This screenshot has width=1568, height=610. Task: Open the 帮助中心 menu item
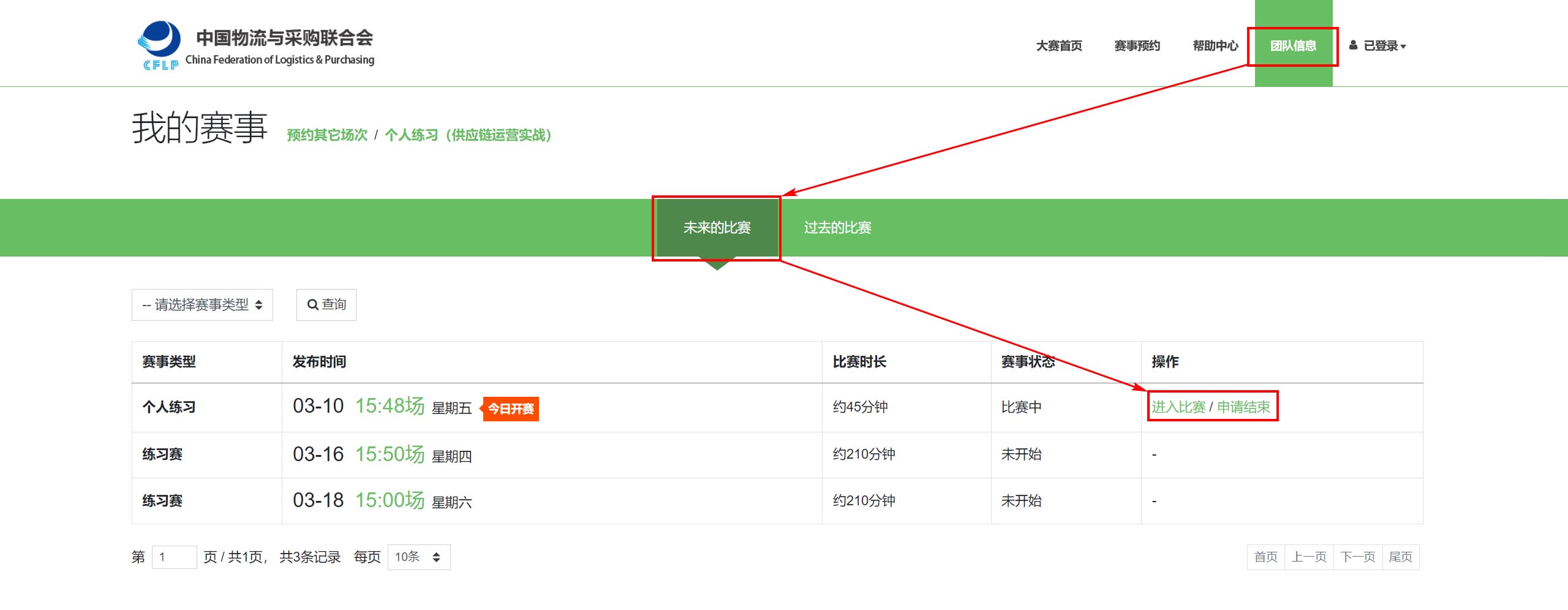click(x=1215, y=45)
